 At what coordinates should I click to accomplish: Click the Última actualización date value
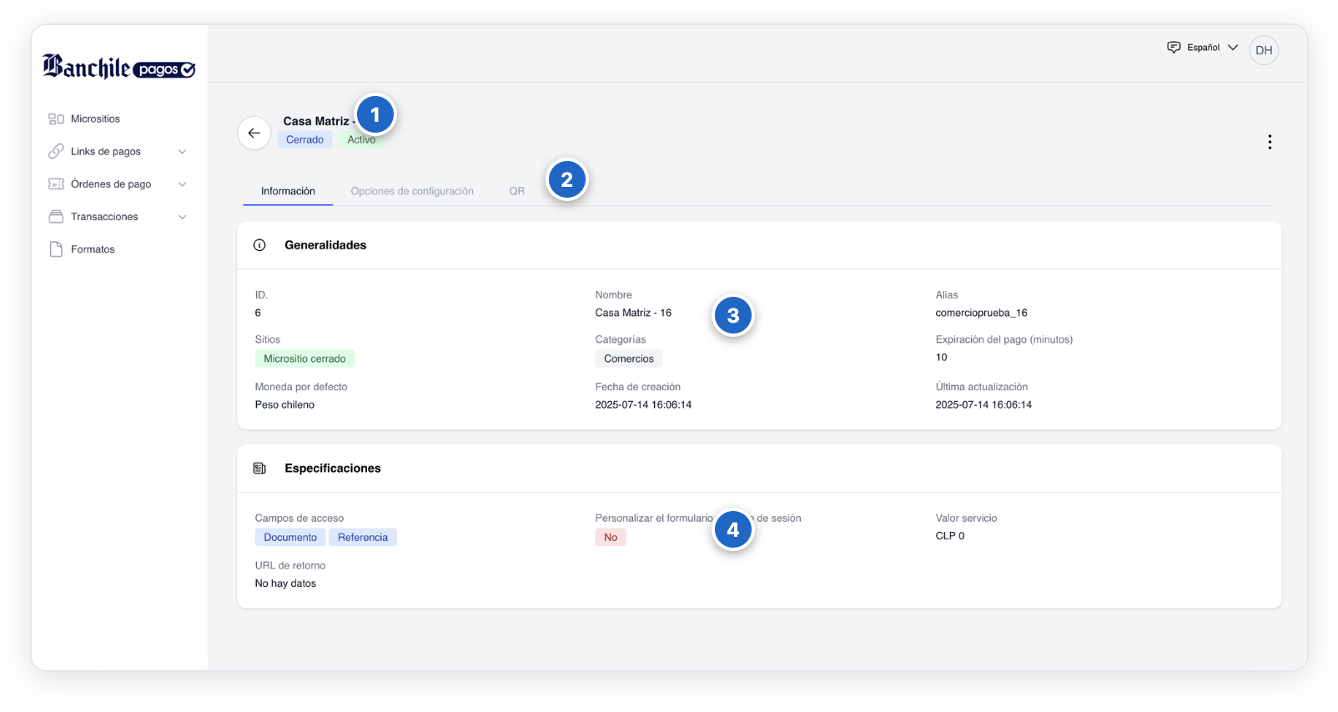point(984,405)
